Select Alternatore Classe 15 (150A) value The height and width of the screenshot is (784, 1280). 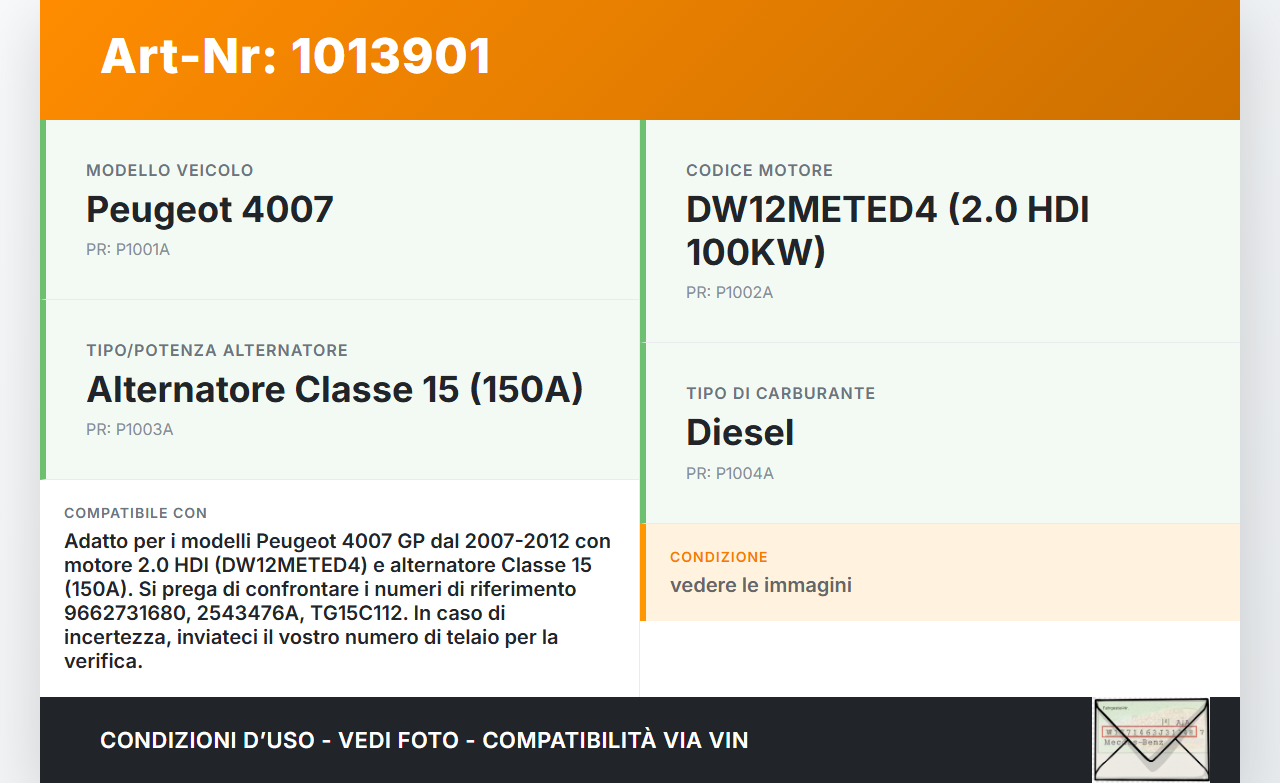(335, 389)
